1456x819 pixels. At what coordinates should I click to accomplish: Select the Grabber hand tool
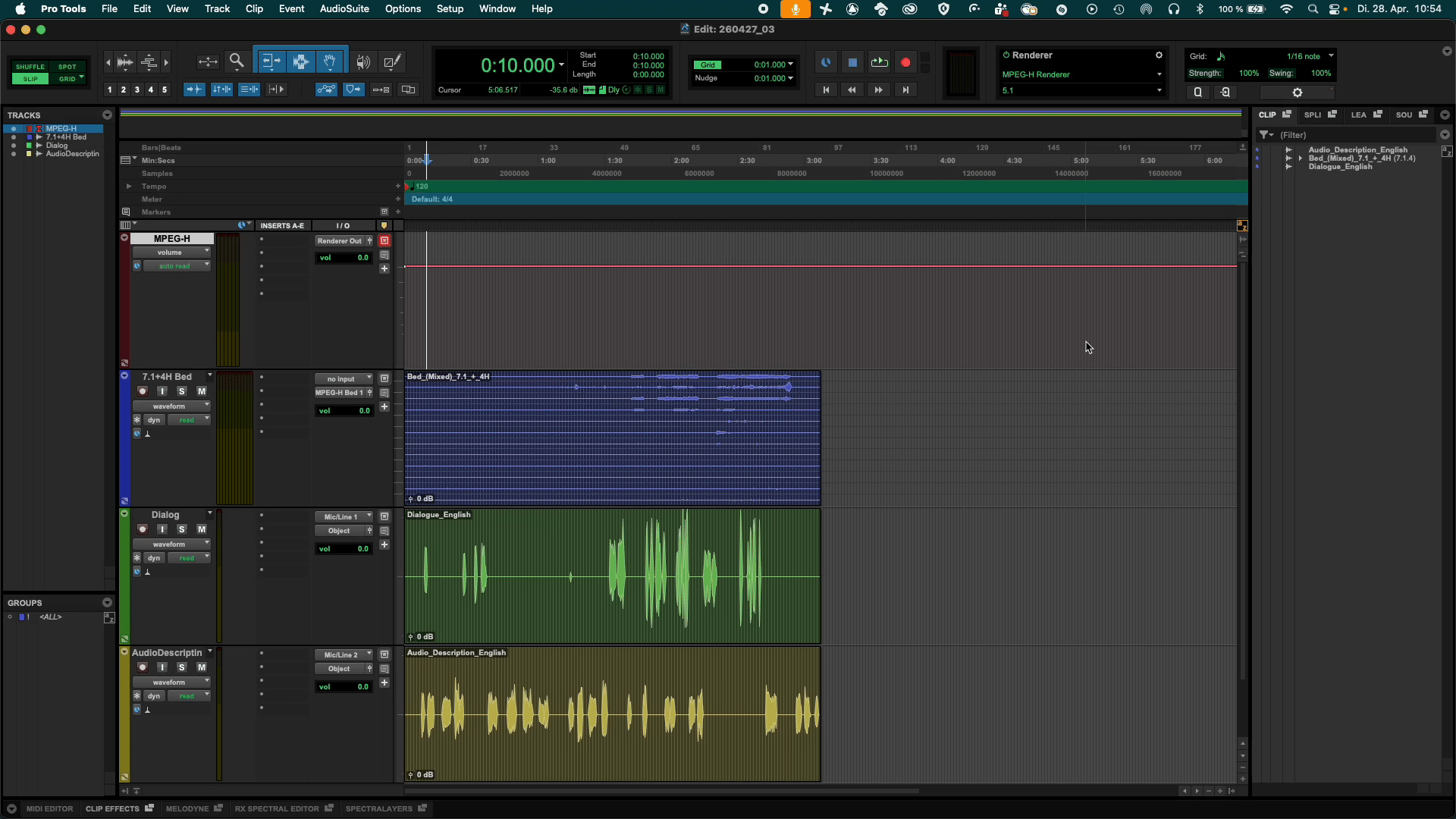(x=331, y=61)
